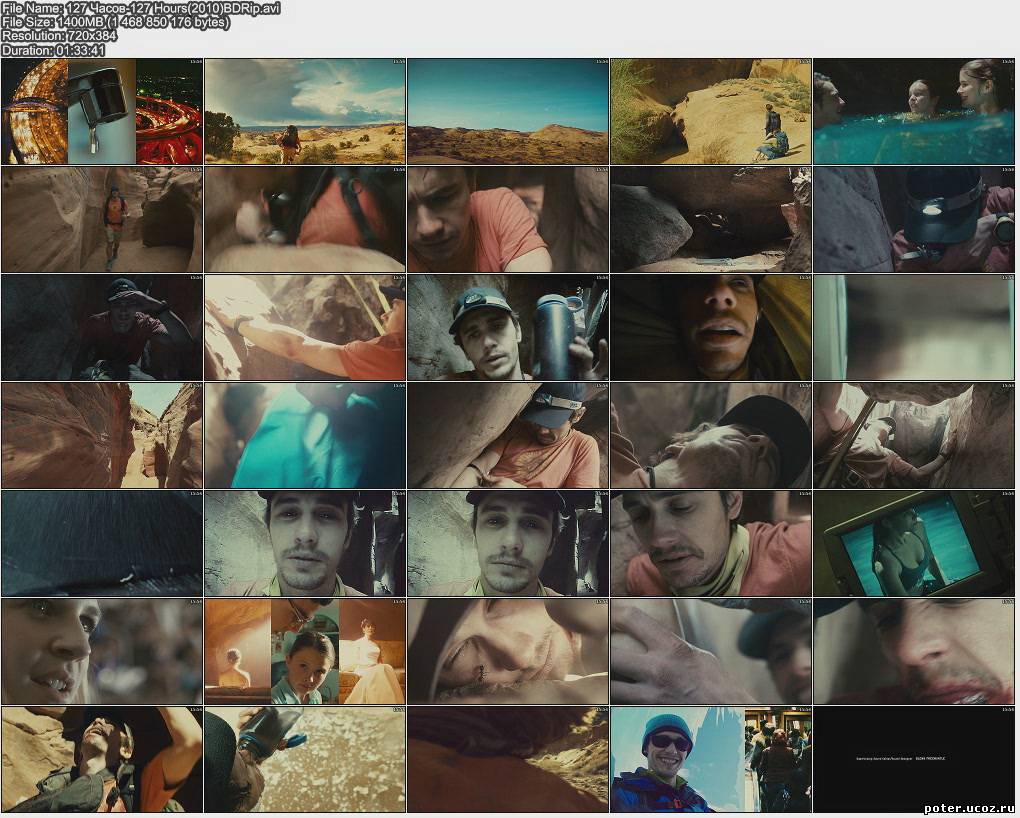Image resolution: width=1020 pixels, height=818 pixels.
Task: Open the triptych thumbnail with a girl in teal
Action: coord(304,651)
